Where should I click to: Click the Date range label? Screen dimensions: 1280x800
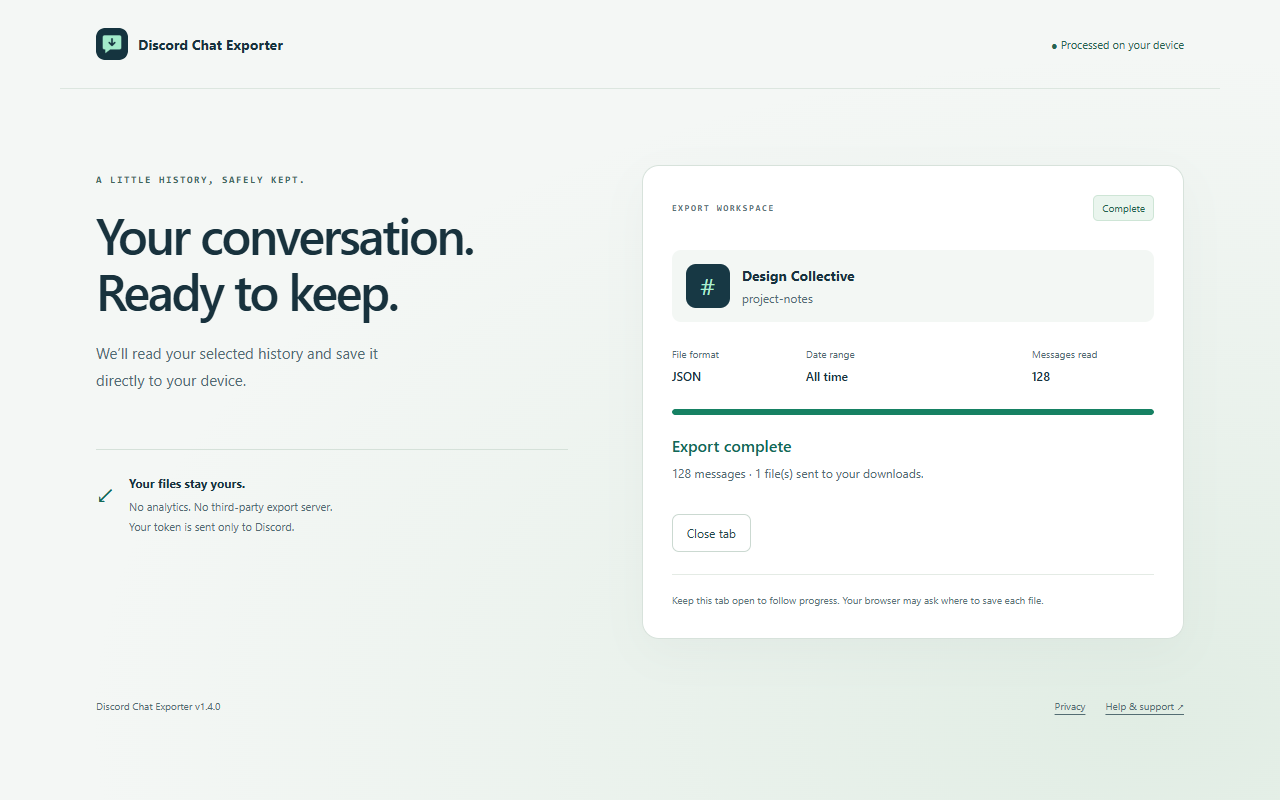point(830,355)
